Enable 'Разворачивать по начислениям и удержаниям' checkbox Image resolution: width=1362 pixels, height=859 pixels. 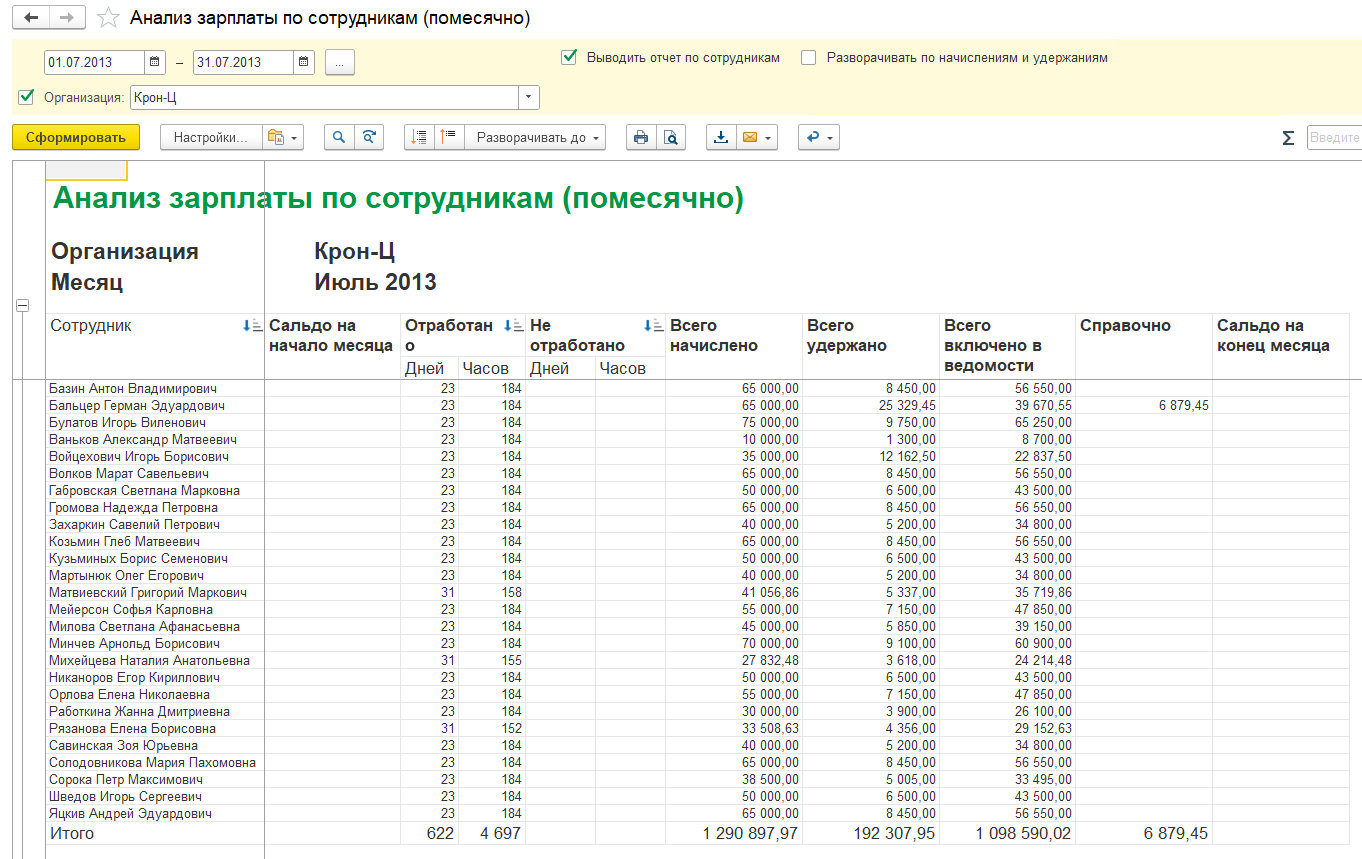(x=809, y=58)
